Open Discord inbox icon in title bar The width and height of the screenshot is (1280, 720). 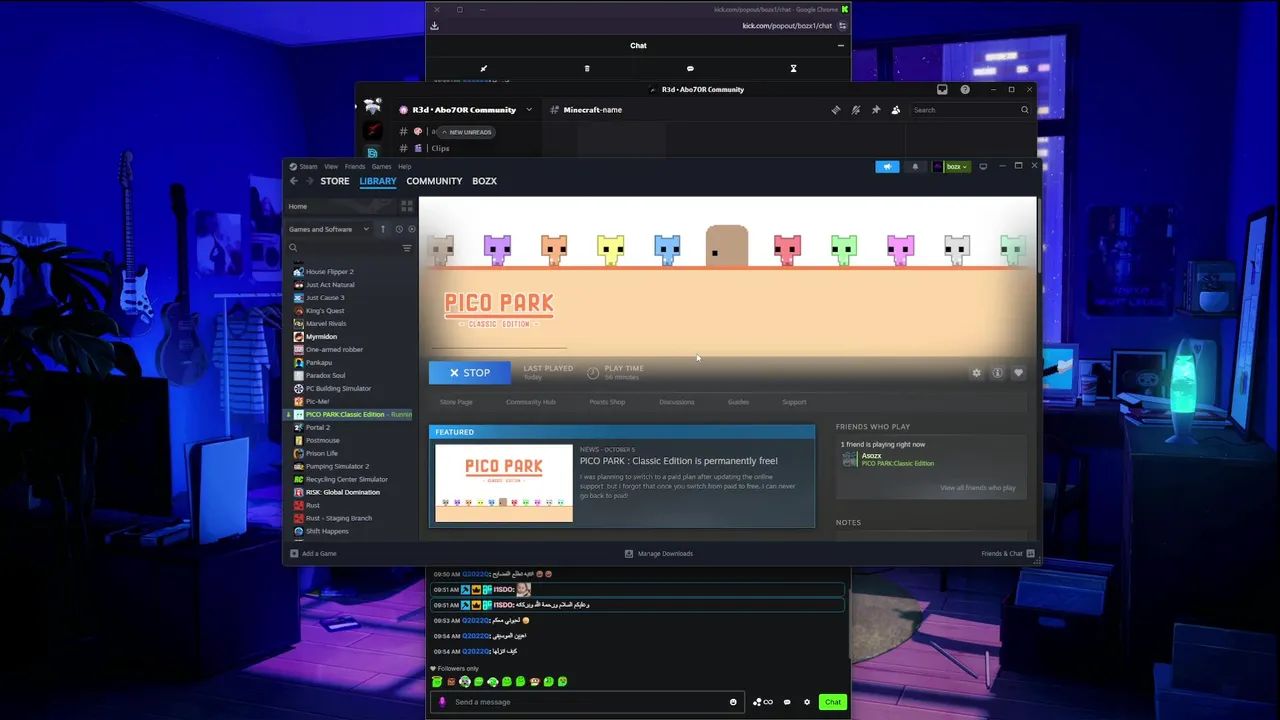click(x=942, y=90)
